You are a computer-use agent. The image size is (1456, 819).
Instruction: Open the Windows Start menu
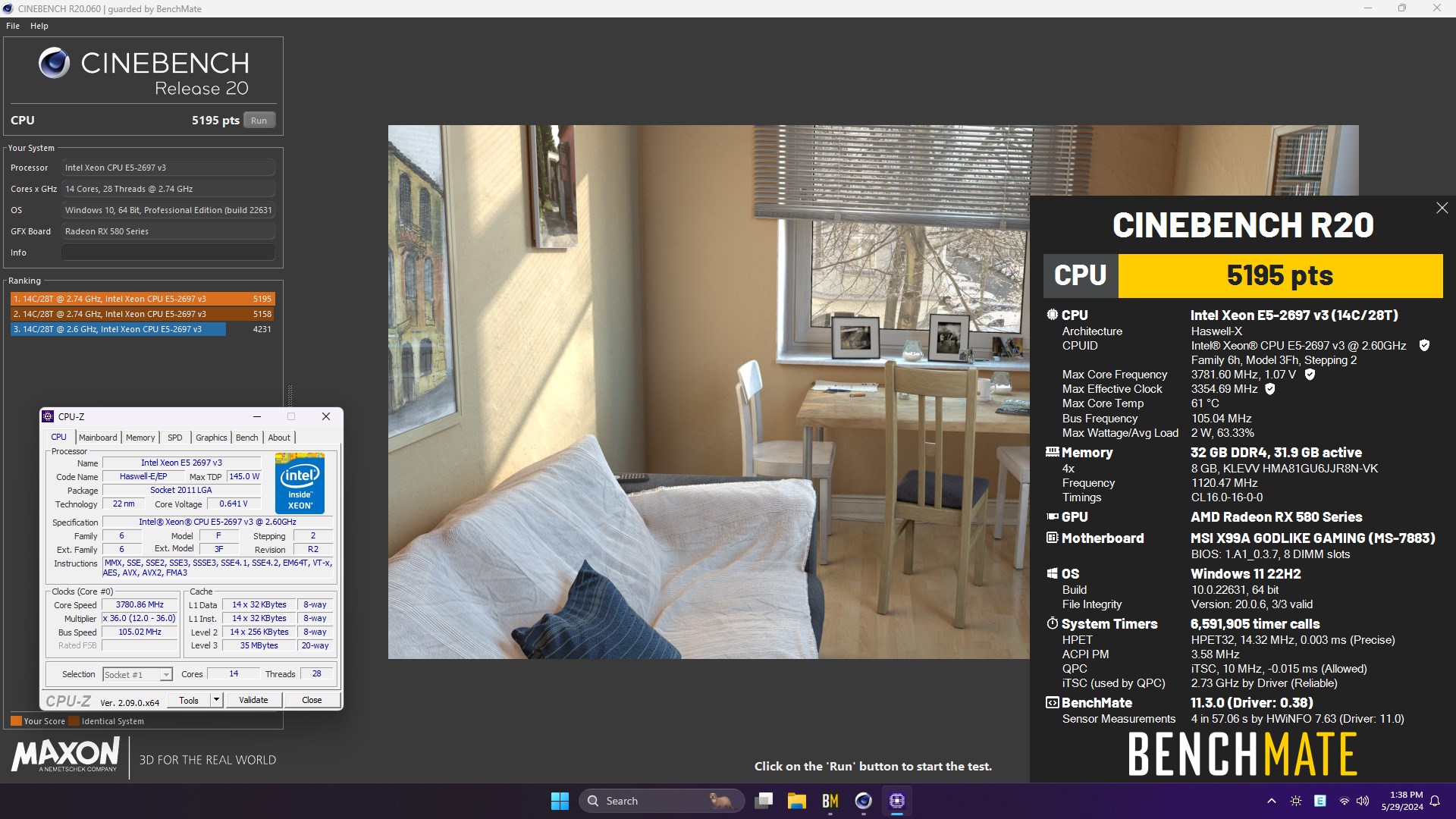[x=560, y=801]
